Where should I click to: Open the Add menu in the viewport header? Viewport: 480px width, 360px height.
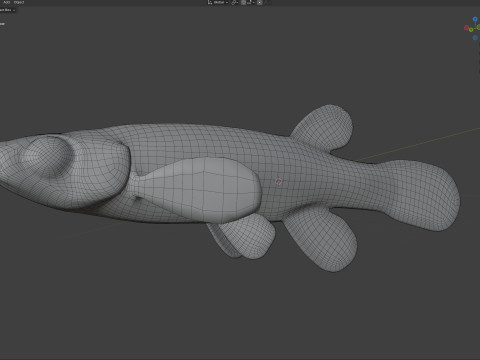pyautogui.click(x=6, y=2)
